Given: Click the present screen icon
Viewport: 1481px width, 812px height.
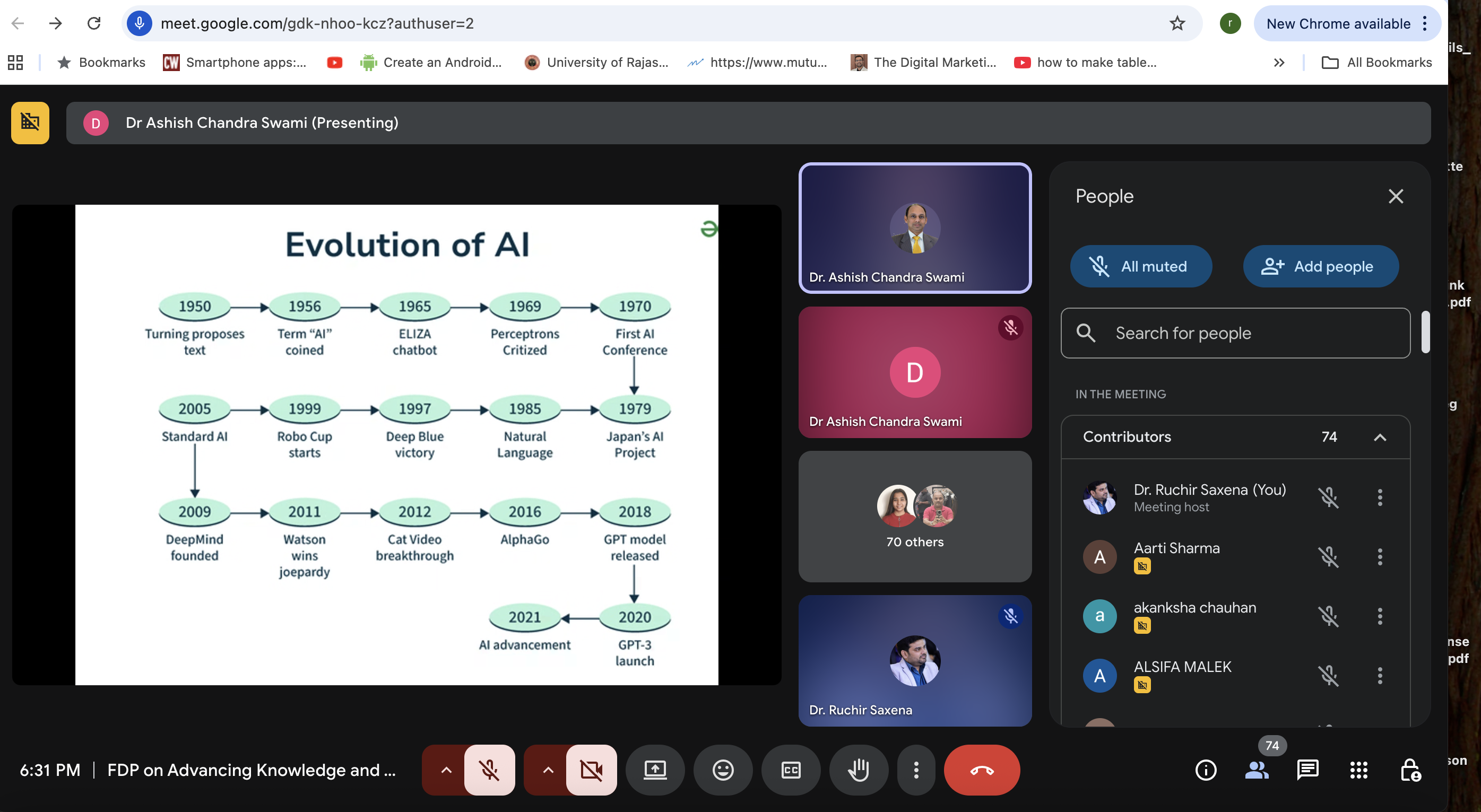Looking at the screenshot, I should (655, 770).
